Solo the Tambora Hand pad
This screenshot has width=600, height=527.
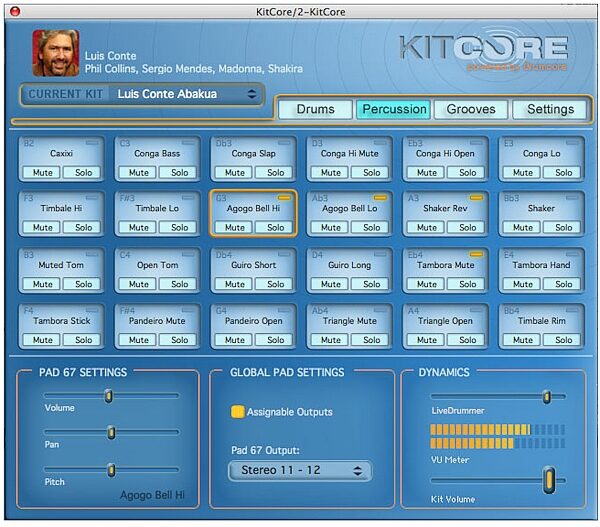(563, 284)
